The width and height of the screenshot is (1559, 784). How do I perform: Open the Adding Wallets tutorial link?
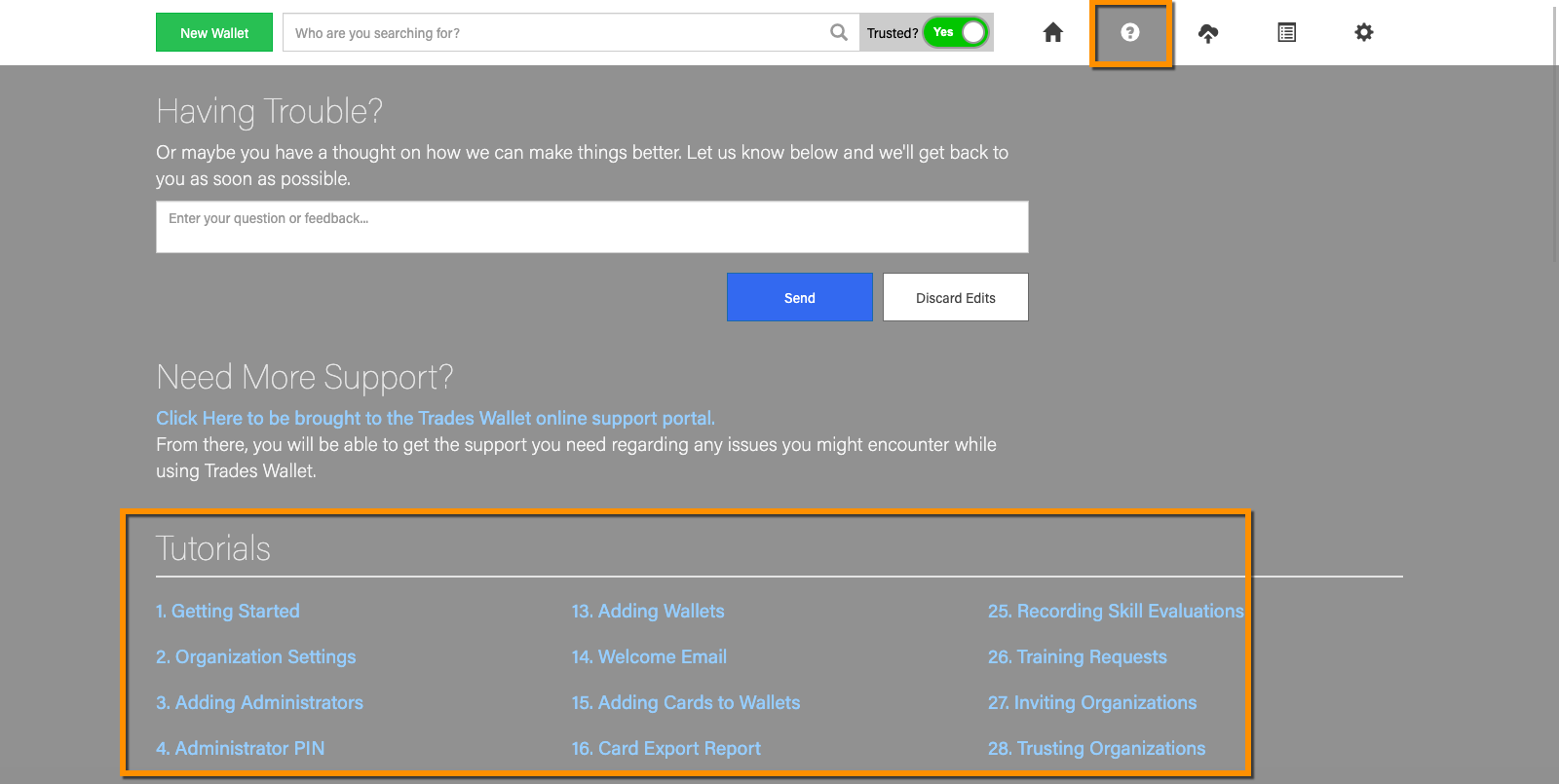(x=648, y=612)
